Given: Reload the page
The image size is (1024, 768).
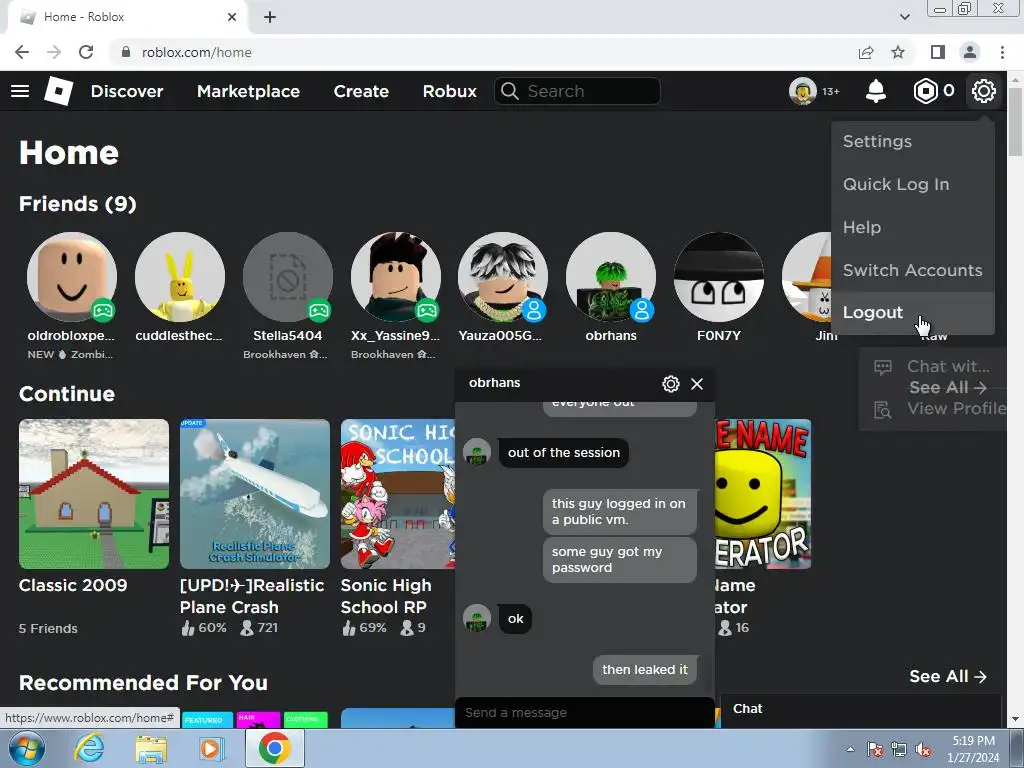Looking at the screenshot, I should [86, 52].
